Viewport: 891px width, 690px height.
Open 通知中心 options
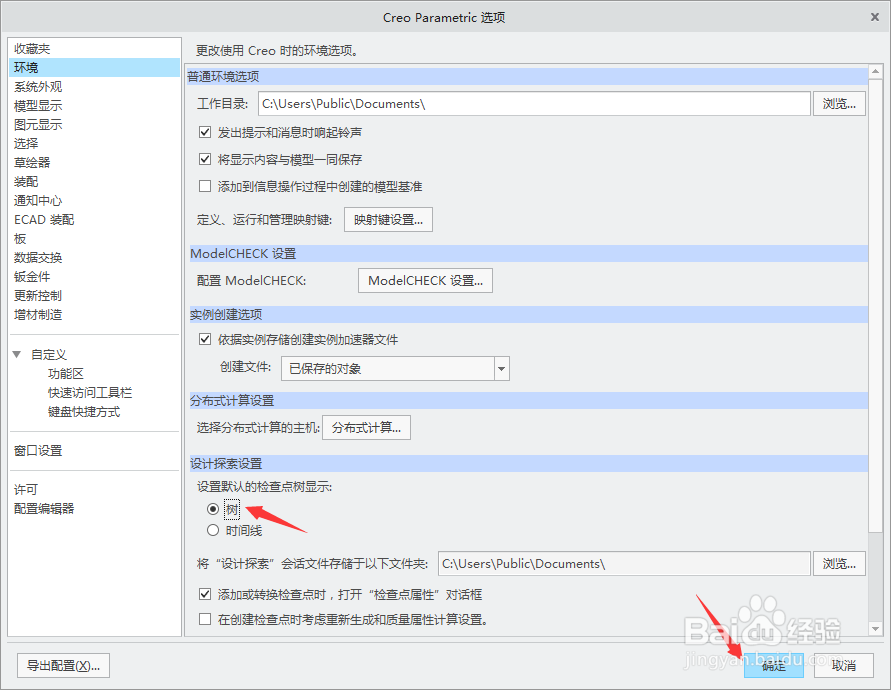(x=38, y=201)
